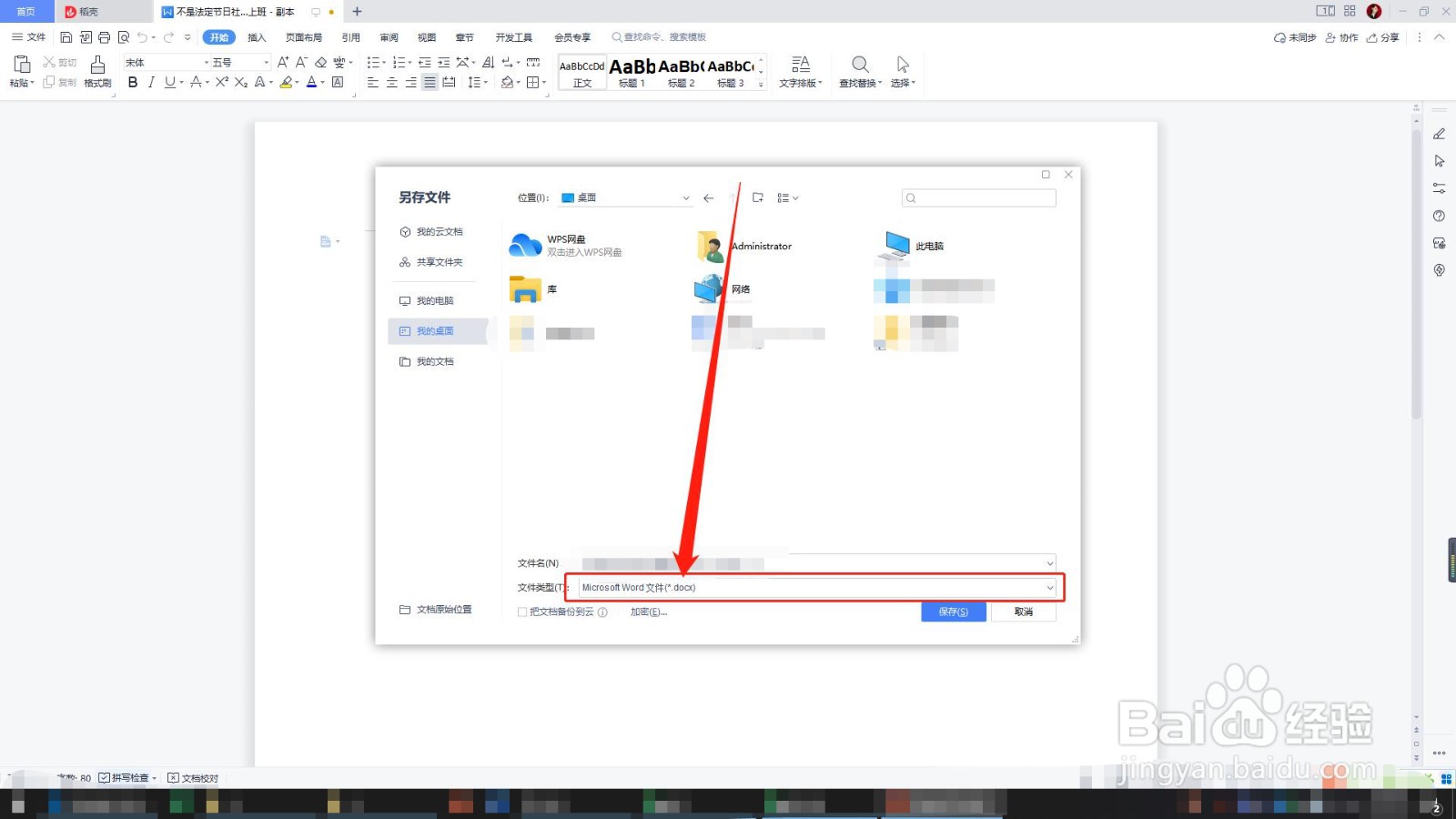Viewport: 1456px width, 819px height.
Task: Open the 此电脑 This PC item
Action: (x=914, y=246)
